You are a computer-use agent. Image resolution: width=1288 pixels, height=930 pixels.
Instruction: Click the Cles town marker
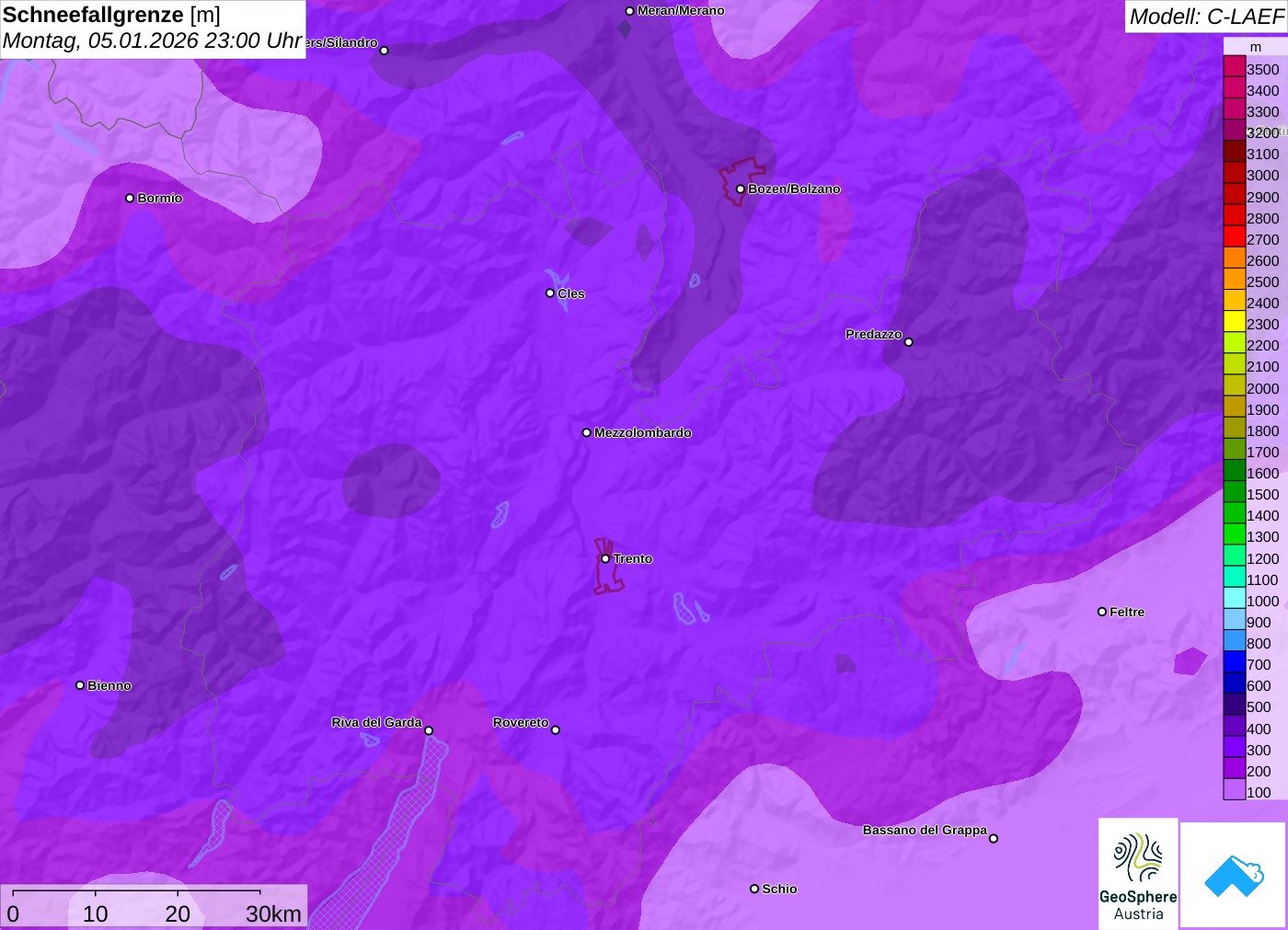click(x=550, y=293)
